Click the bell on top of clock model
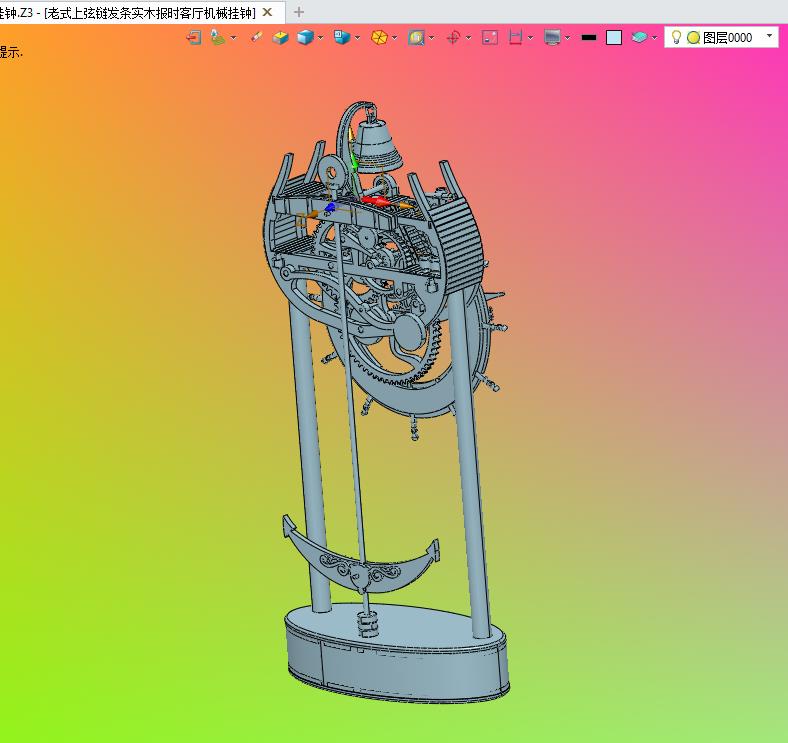The image size is (788, 743). click(377, 146)
